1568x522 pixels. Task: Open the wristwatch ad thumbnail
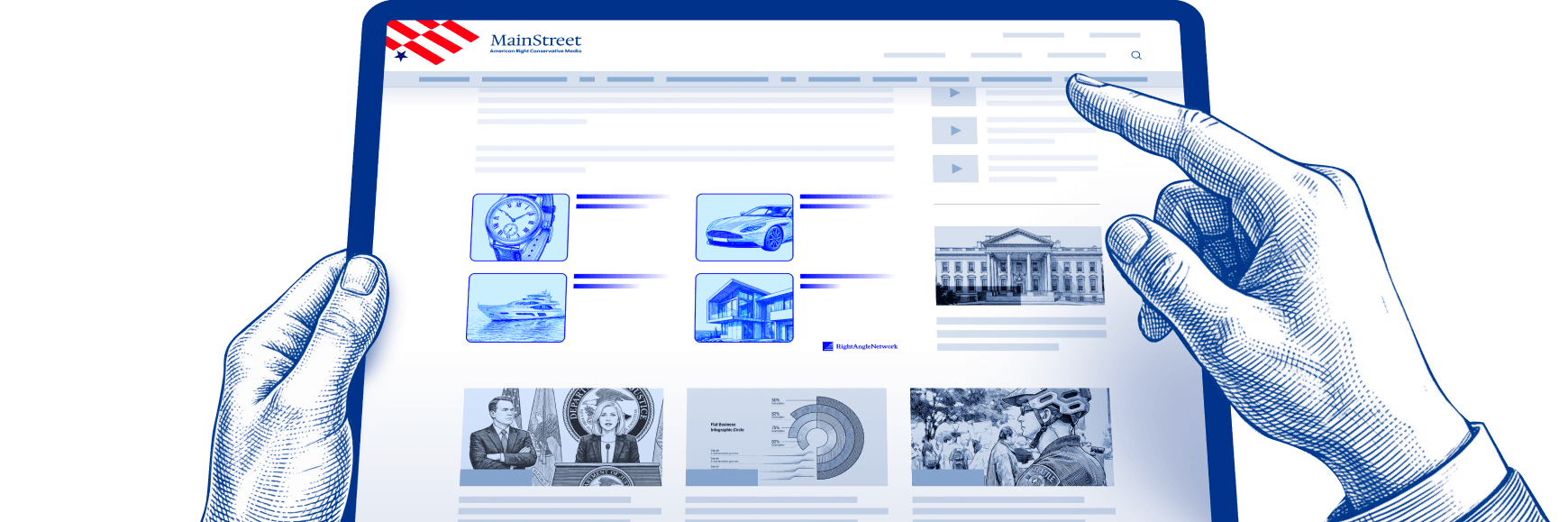[x=520, y=227]
